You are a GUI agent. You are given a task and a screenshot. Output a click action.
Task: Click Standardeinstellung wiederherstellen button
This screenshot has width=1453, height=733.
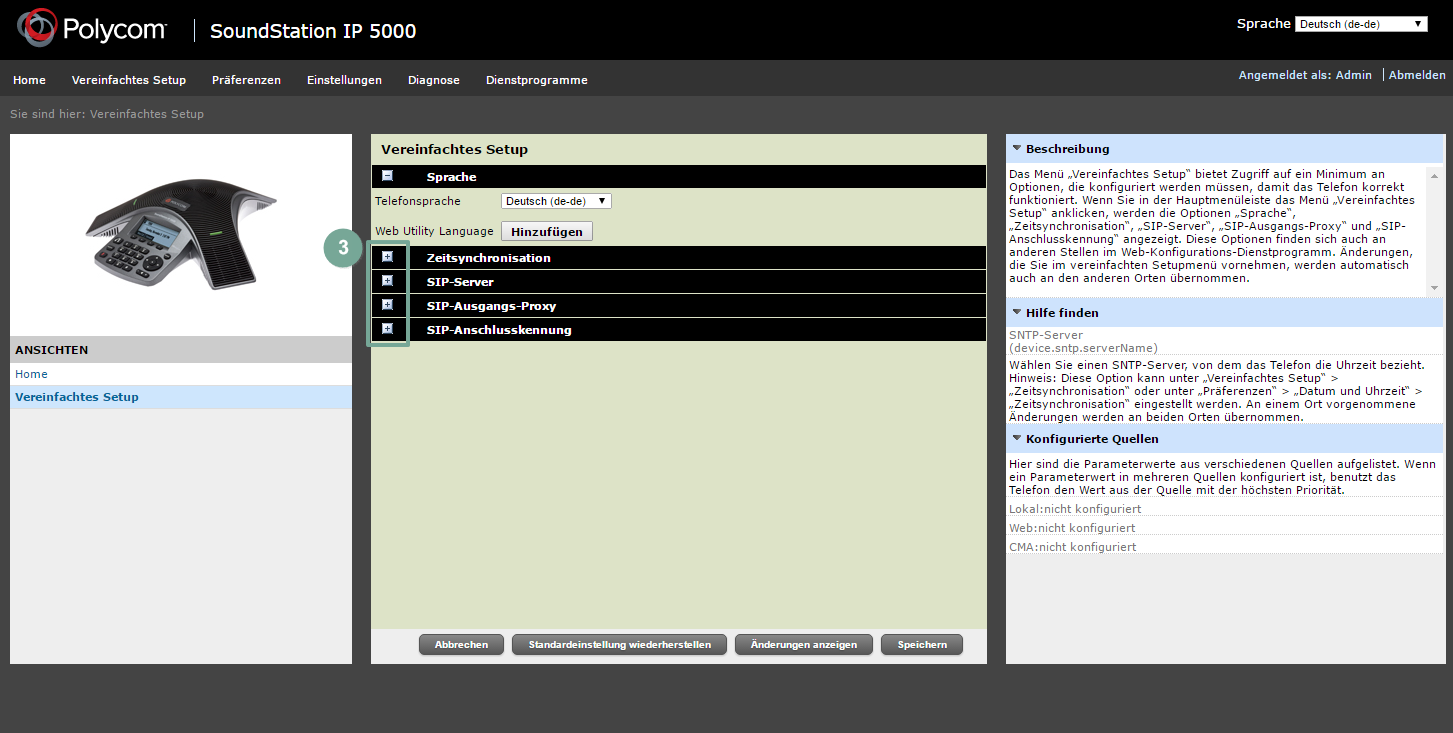(620, 645)
